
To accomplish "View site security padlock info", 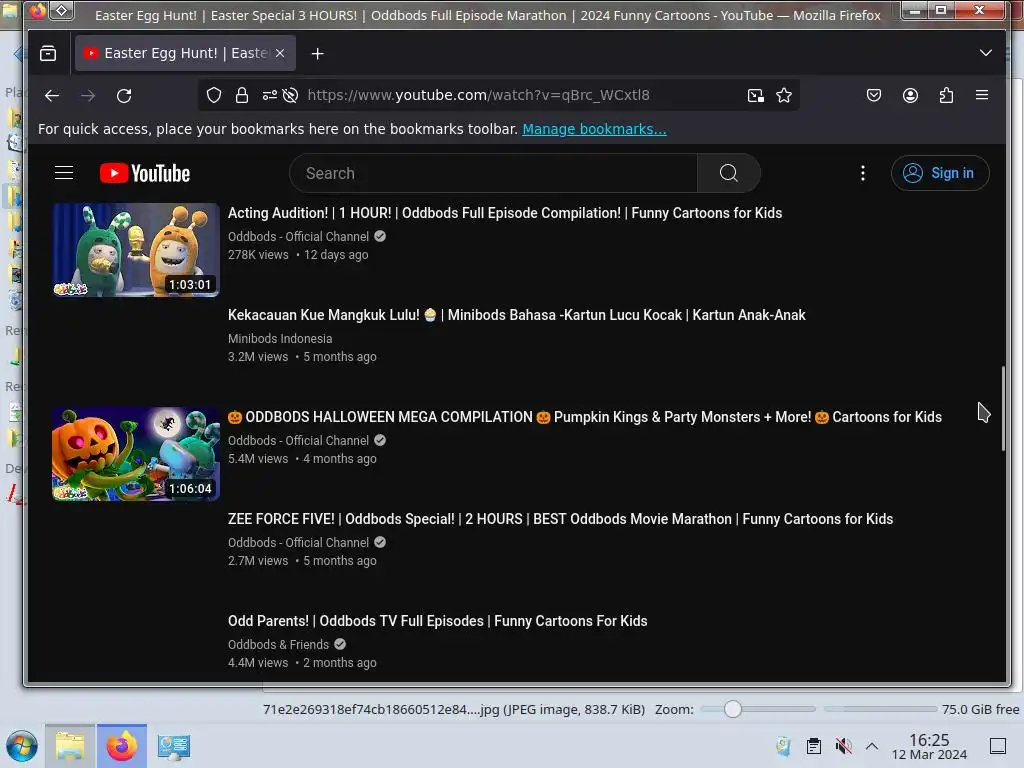I will pos(242,95).
